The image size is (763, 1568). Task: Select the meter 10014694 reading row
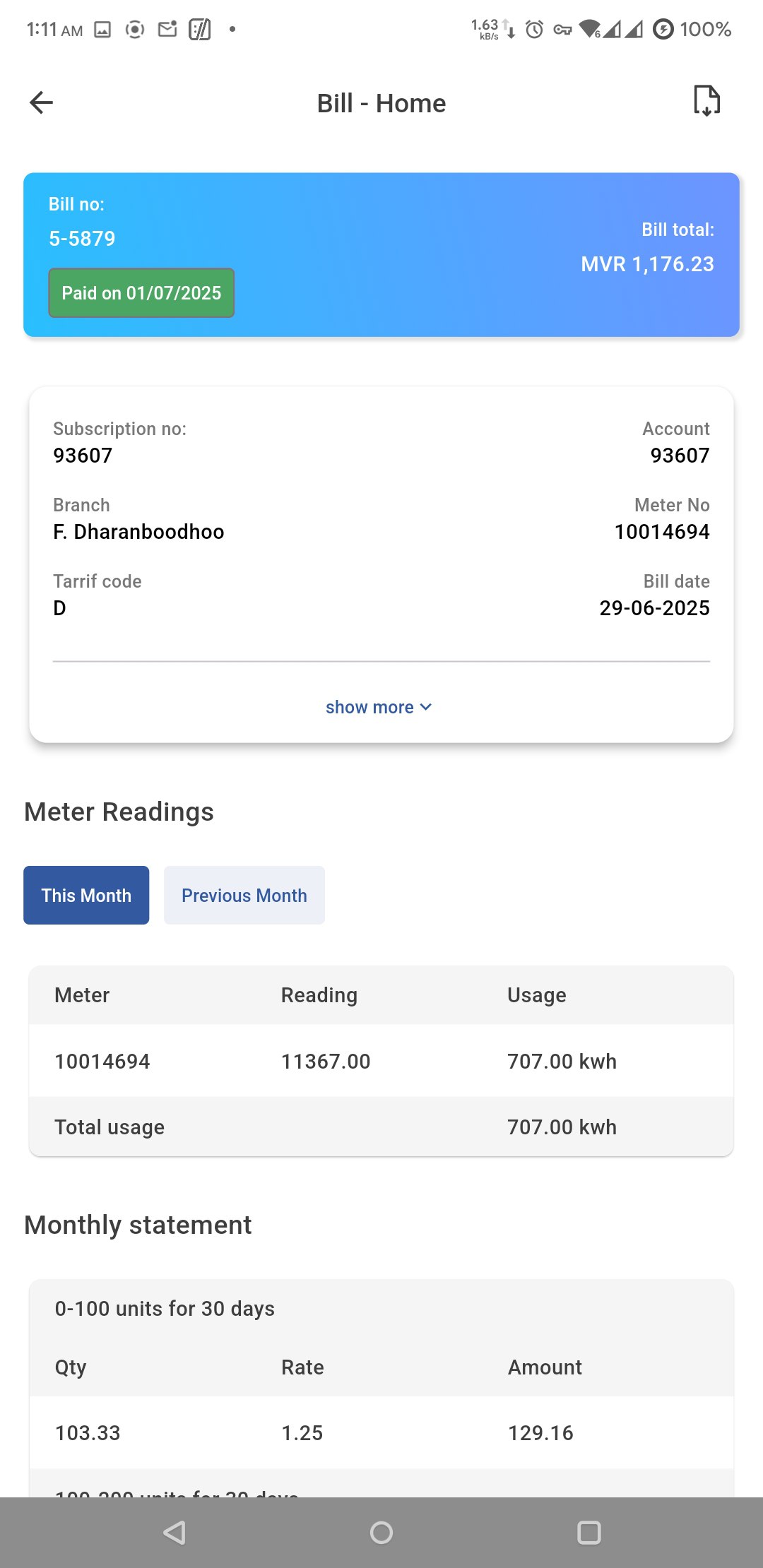[x=381, y=1061]
